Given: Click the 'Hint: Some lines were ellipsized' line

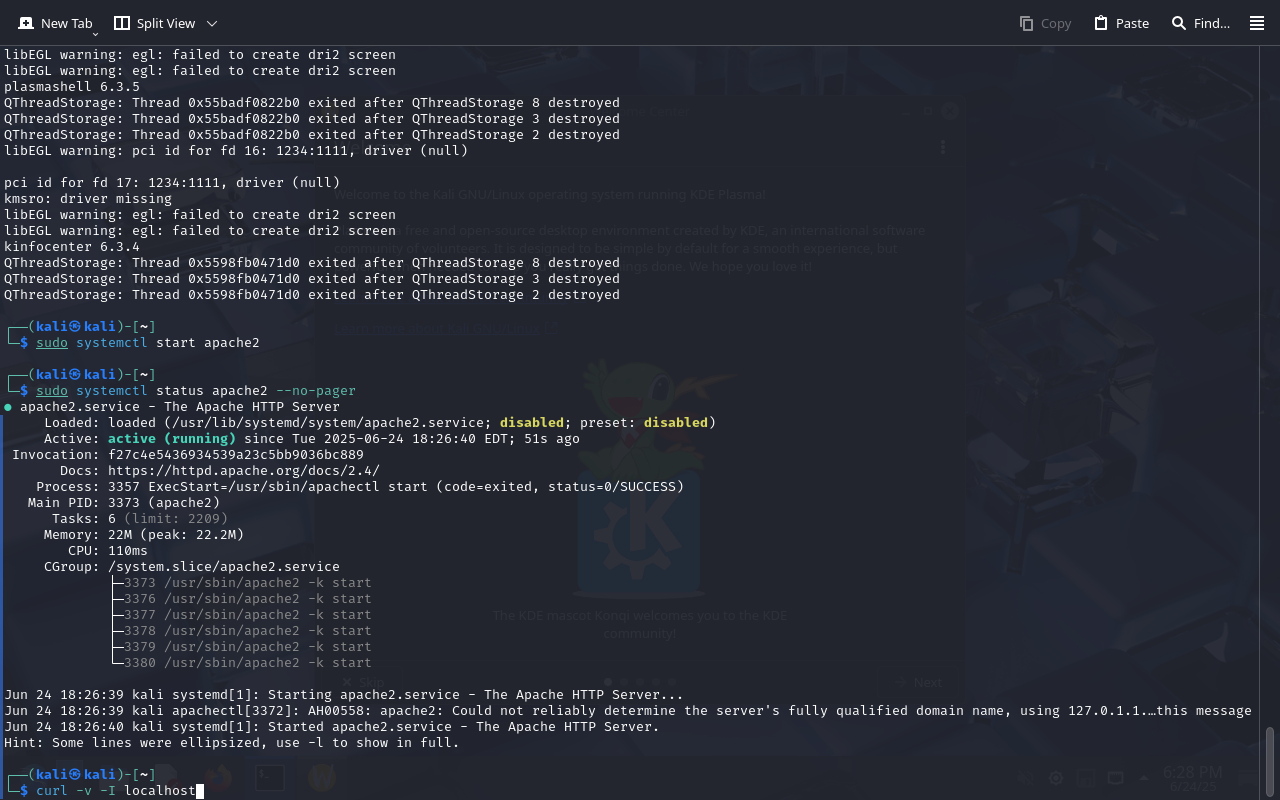Looking at the screenshot, I should [232, 743].
